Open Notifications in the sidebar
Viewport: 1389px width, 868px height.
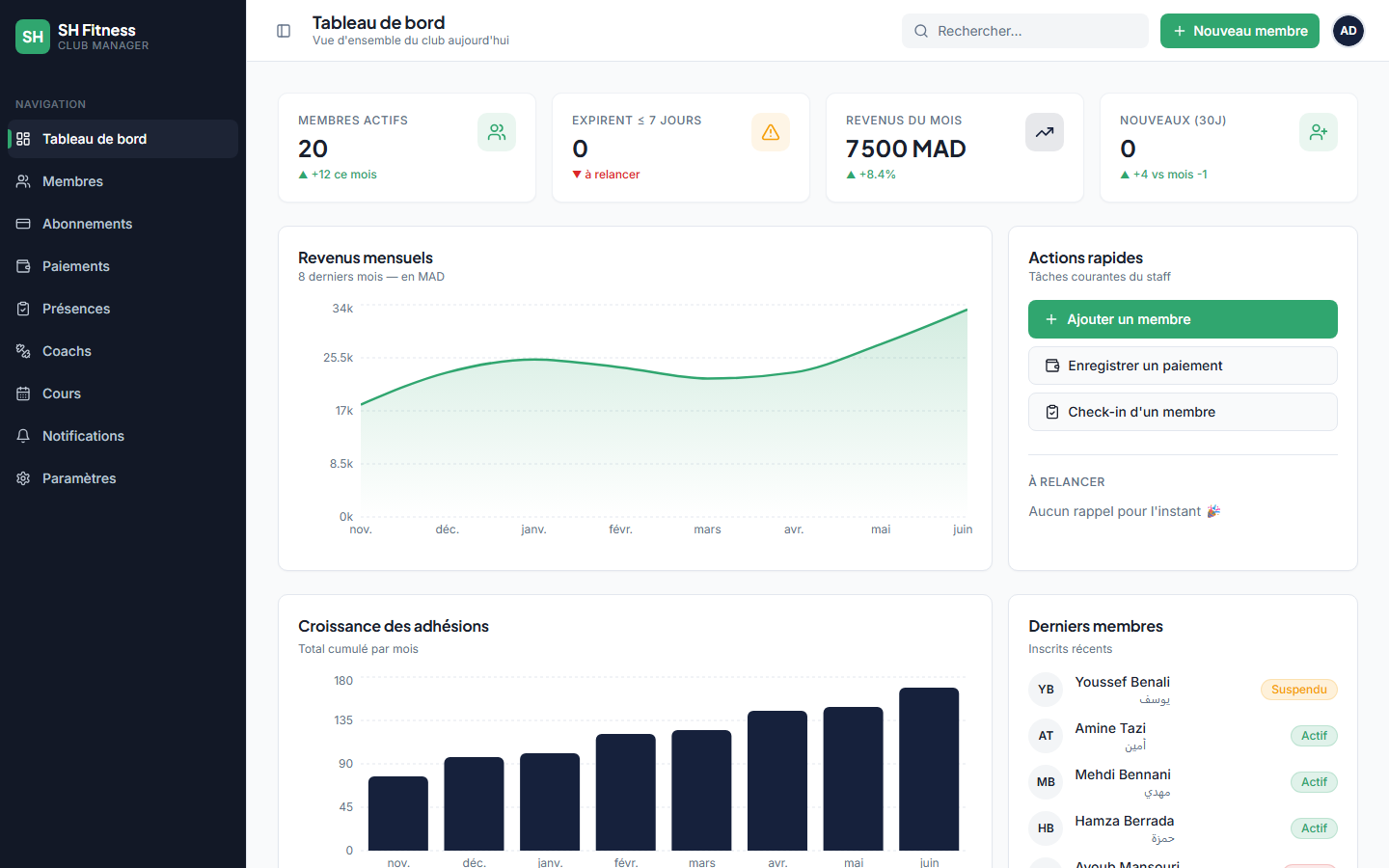coord(123,436)
